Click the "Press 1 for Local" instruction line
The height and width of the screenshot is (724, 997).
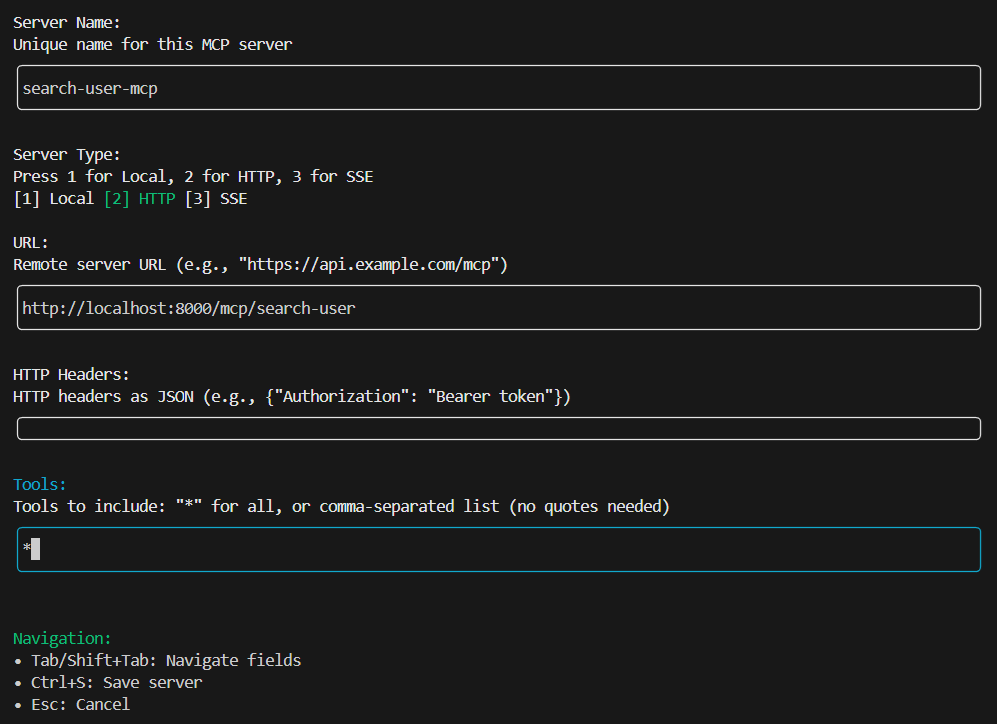pos(193,176)
